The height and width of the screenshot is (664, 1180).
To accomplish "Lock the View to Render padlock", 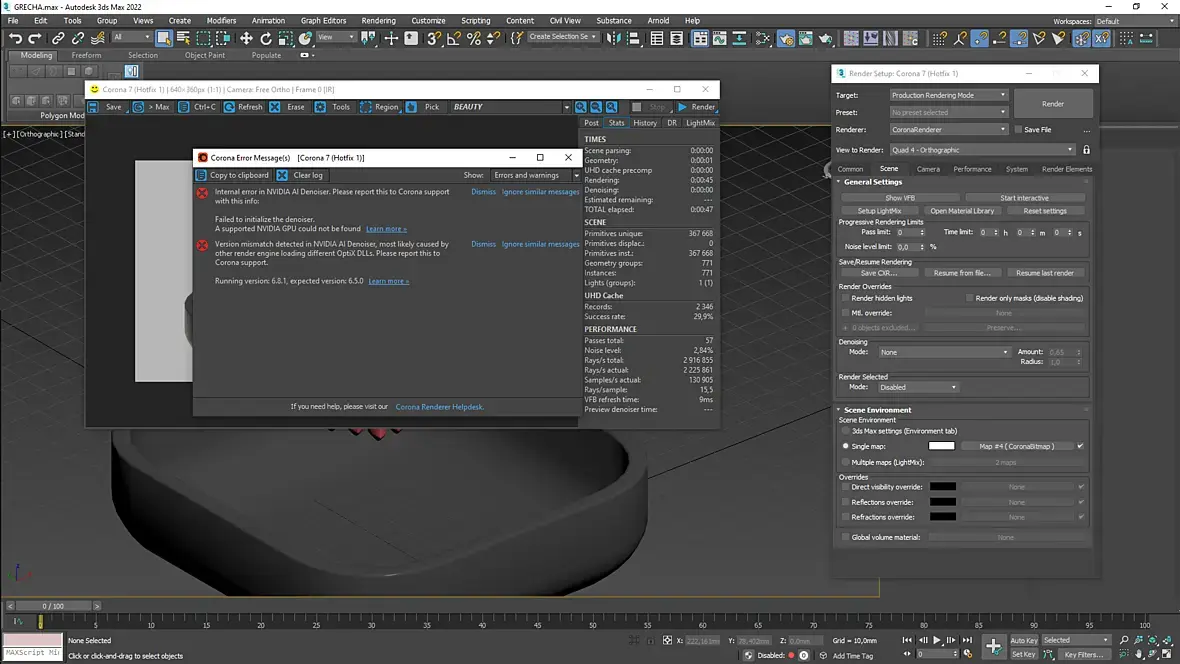I will [1086, 150].
